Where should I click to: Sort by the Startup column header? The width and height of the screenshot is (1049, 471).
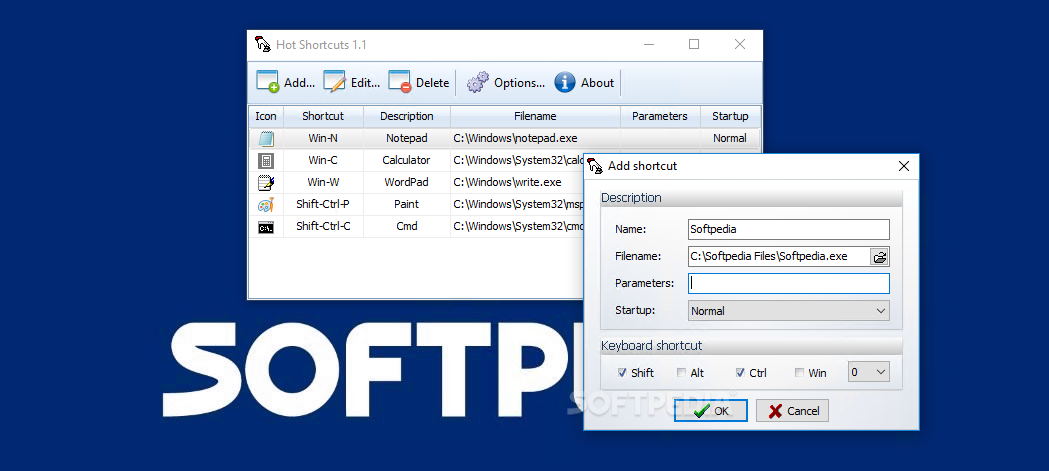pos(730,116)
